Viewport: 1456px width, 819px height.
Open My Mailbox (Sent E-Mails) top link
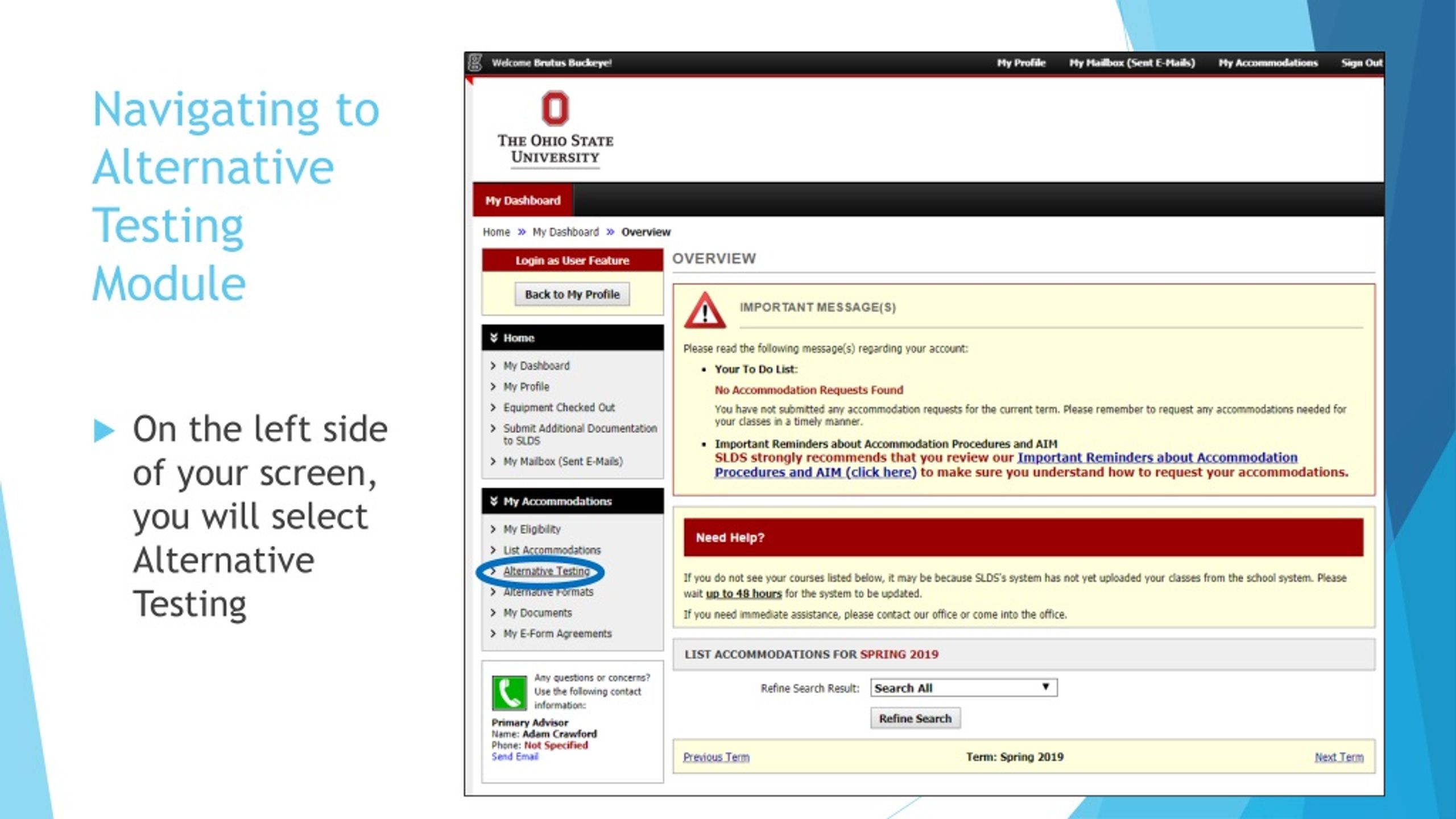pyautogui.click(x=1132, y=63)
